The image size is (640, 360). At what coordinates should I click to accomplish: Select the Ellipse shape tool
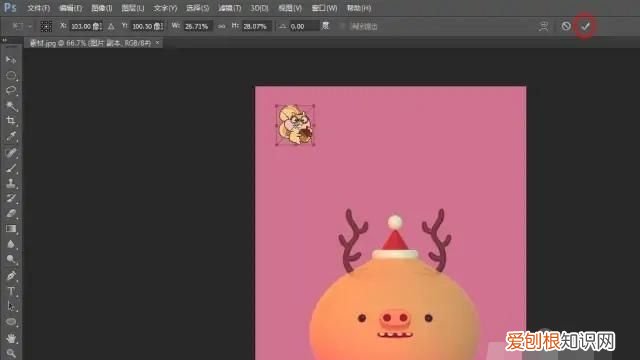11,322
